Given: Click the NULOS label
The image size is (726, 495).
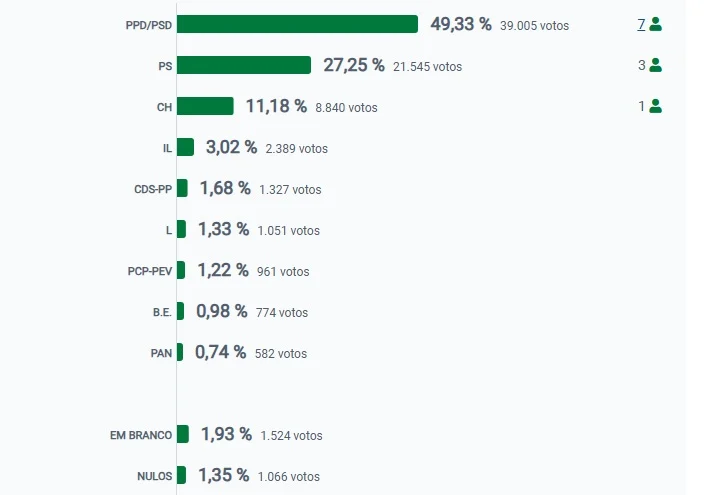Looking at the screenshot, I should (x=155, y=476).
